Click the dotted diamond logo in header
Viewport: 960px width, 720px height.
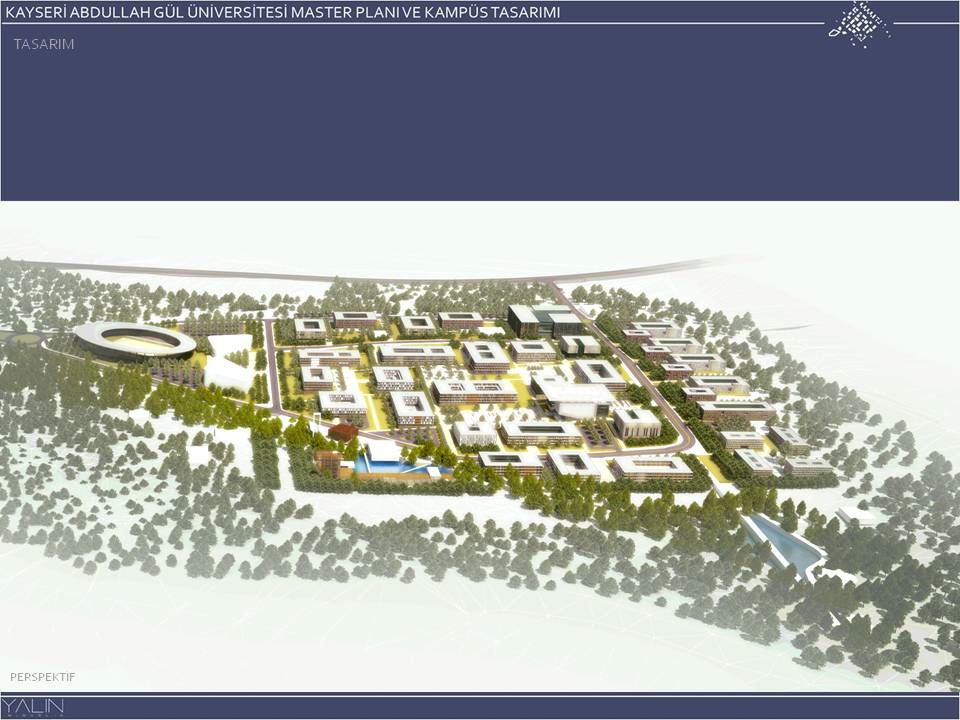pos(858,22)
